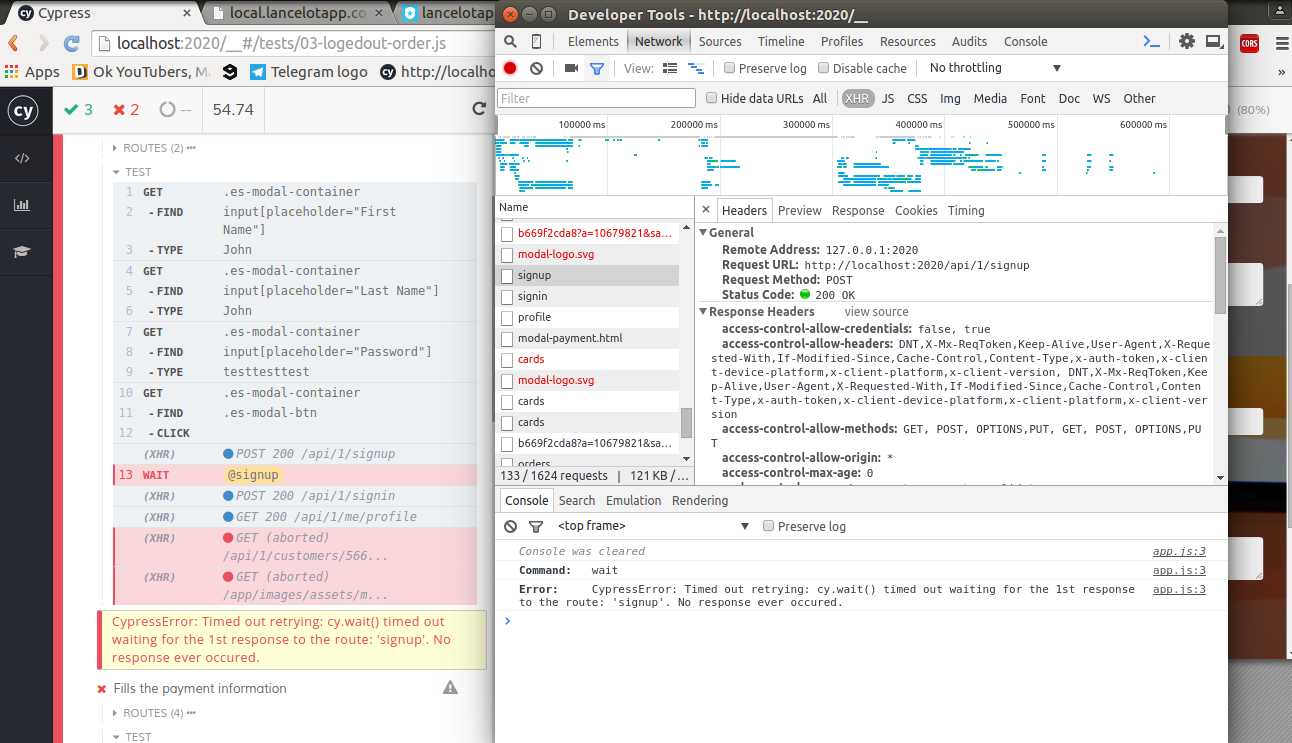Enable Preserve log in Network toolbar
This screenshot has height=743, width=1292.
pos(730,68)
